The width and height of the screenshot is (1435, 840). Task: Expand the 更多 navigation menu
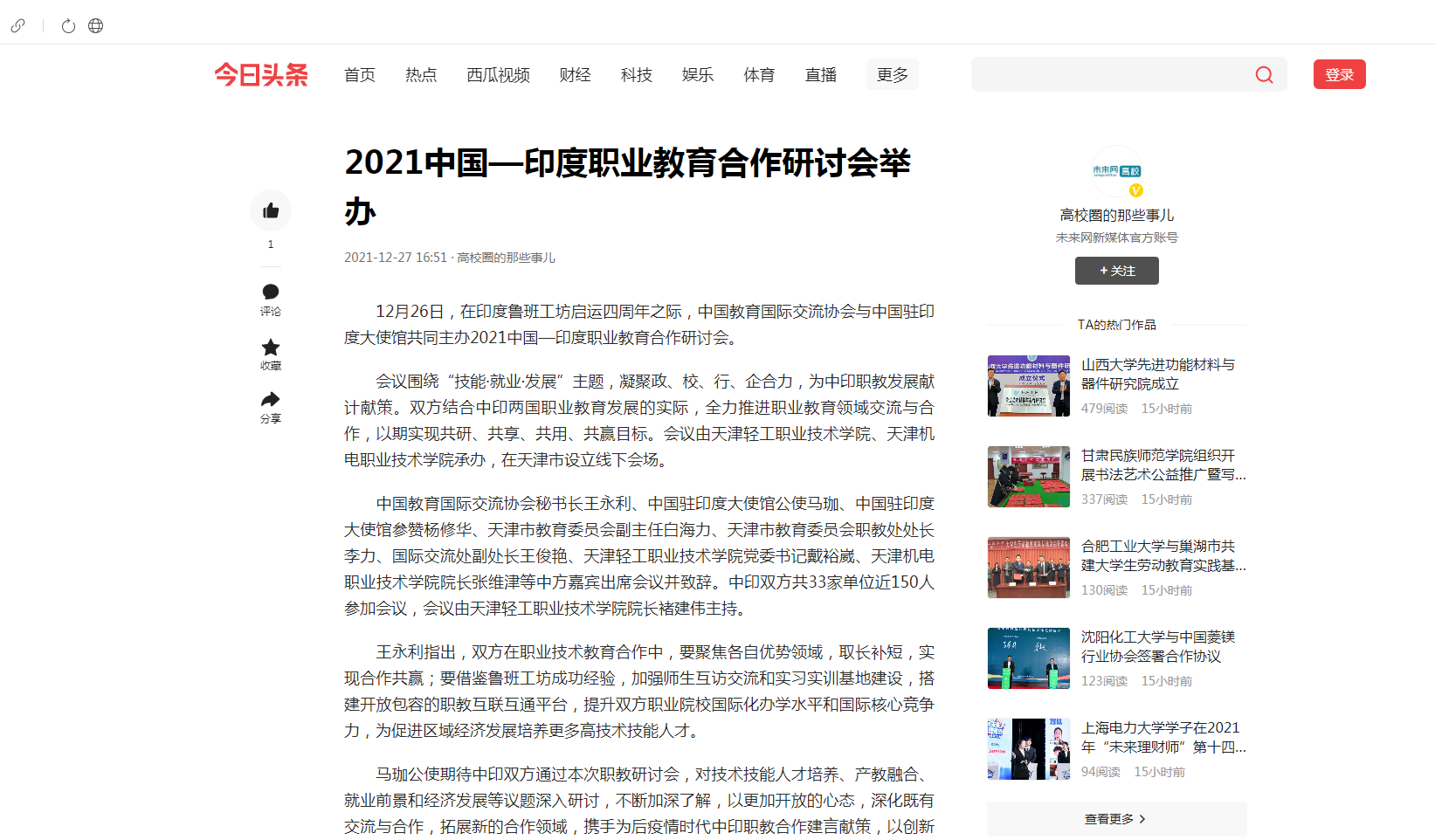[x=892, y=75]
